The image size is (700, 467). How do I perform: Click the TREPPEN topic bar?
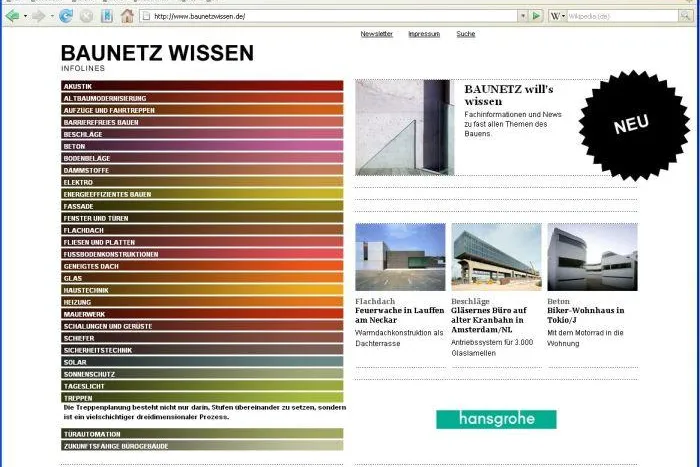pyautogui.click(x=202, y=398)
